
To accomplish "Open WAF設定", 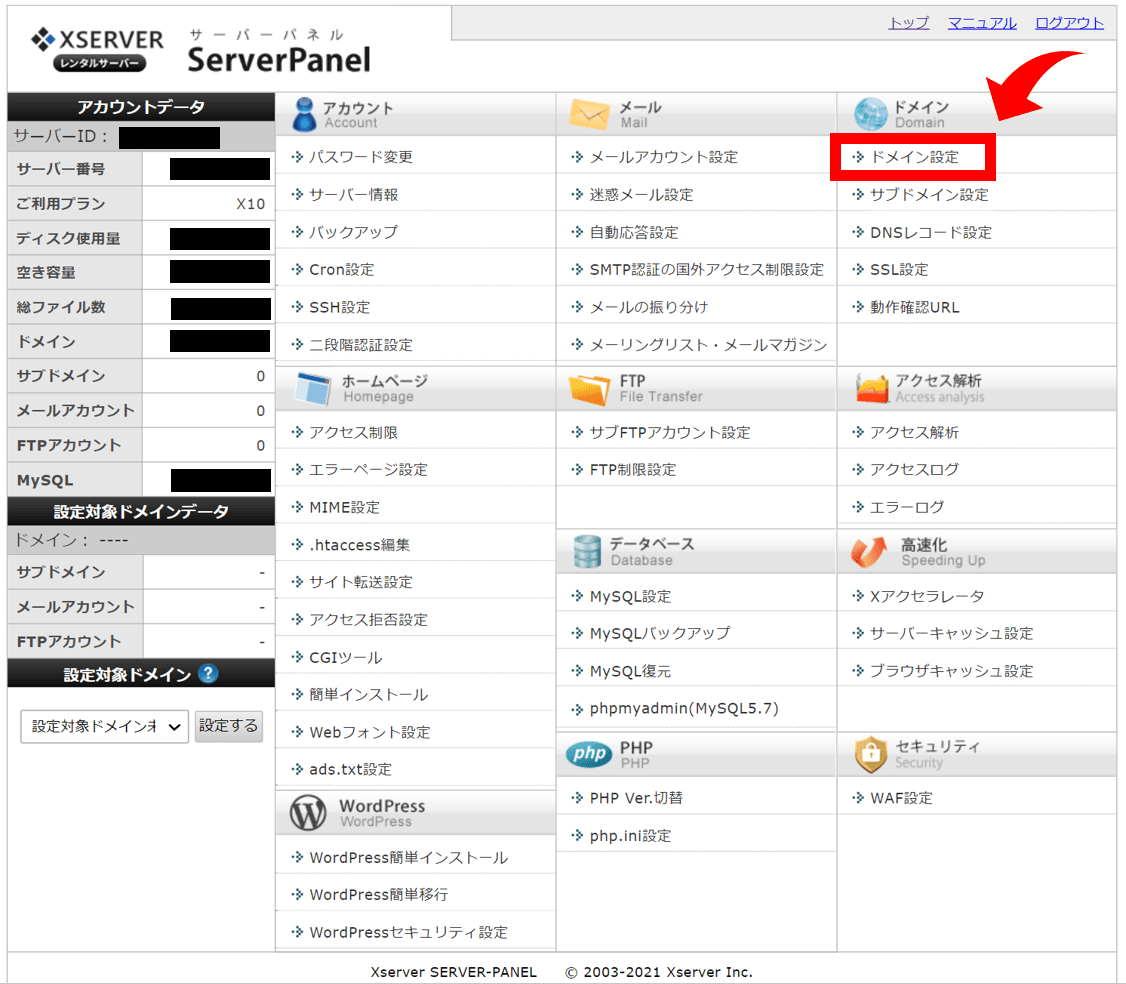I will (901, 798).
